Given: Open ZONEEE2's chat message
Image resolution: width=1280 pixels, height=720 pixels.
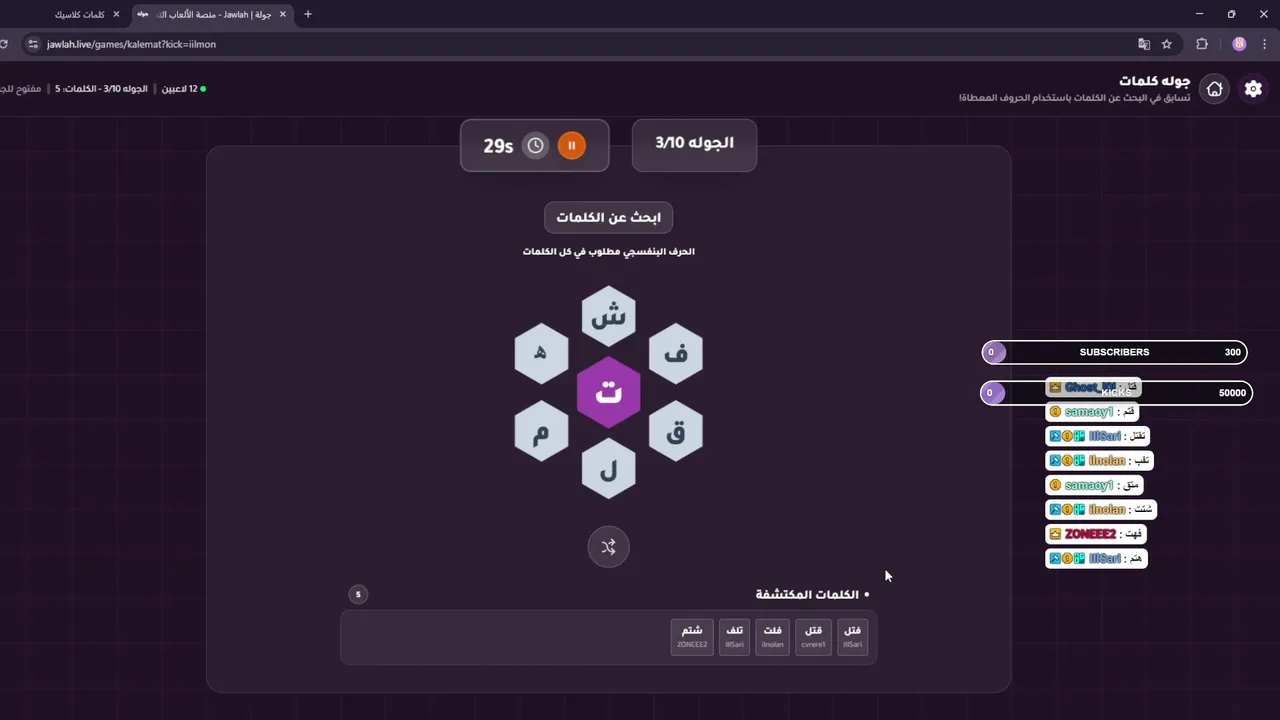Looking at the screenshot, I should [1096, 534].
